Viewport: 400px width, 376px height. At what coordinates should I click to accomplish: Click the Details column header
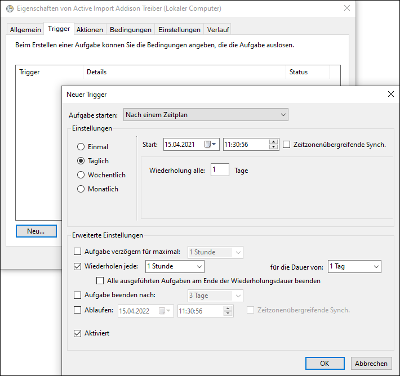(x=184, y=72)
